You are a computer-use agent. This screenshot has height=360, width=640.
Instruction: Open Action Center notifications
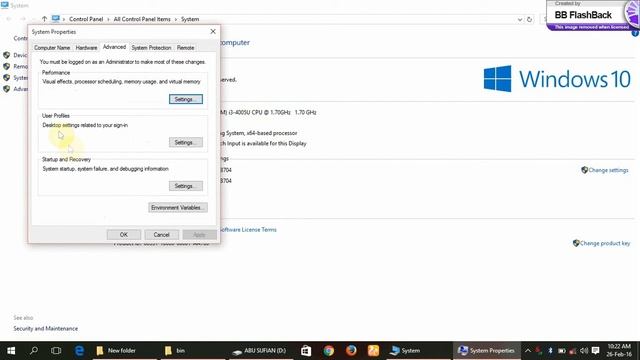596,351
